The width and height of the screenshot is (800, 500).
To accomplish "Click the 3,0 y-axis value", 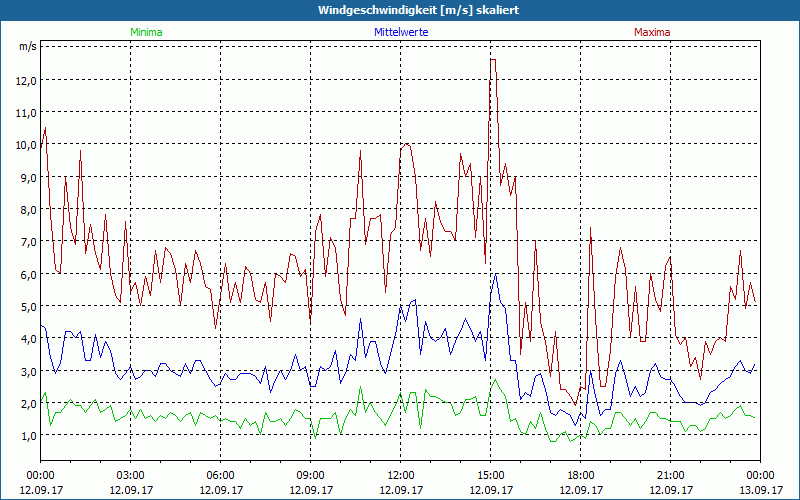I will [x=29, y=371].
